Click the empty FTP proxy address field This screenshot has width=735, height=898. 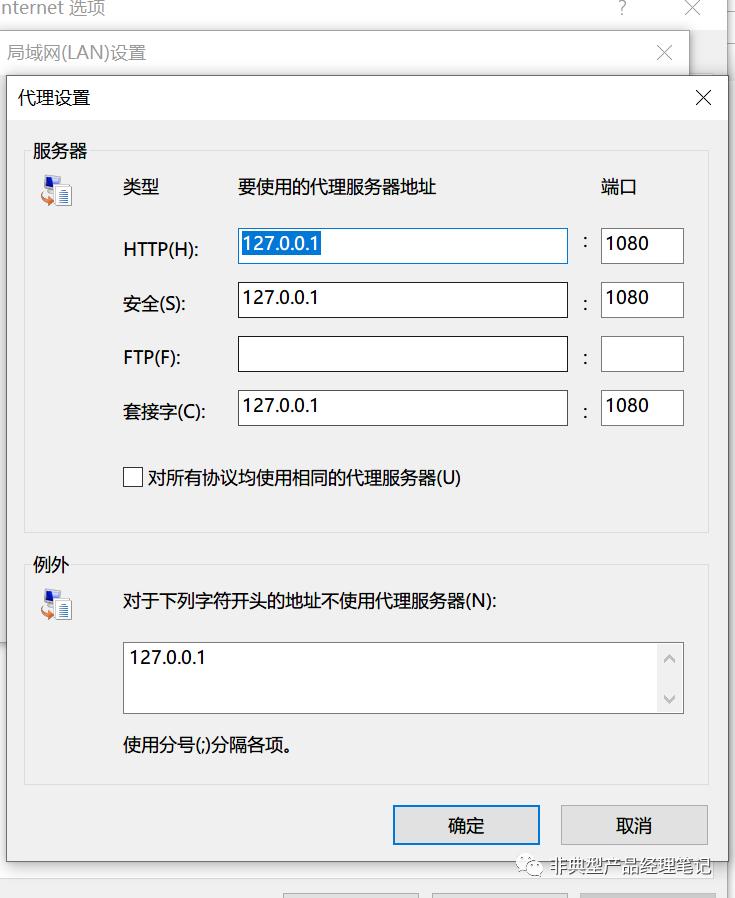coord(402,354)
